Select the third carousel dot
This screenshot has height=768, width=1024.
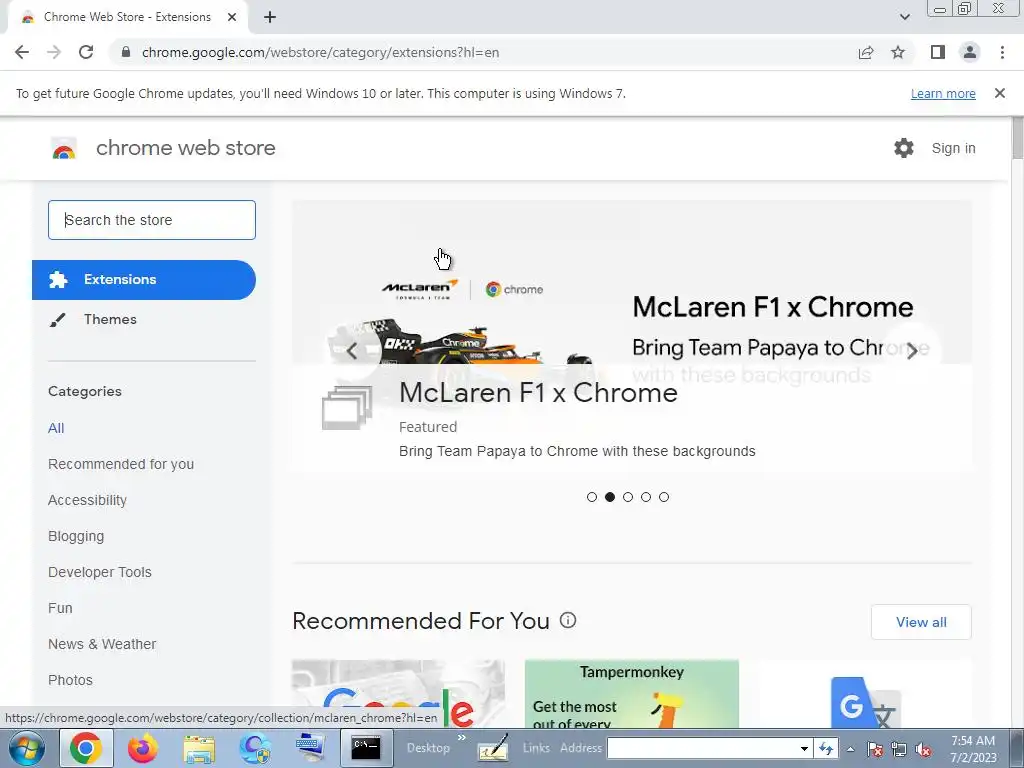point(628,497)
